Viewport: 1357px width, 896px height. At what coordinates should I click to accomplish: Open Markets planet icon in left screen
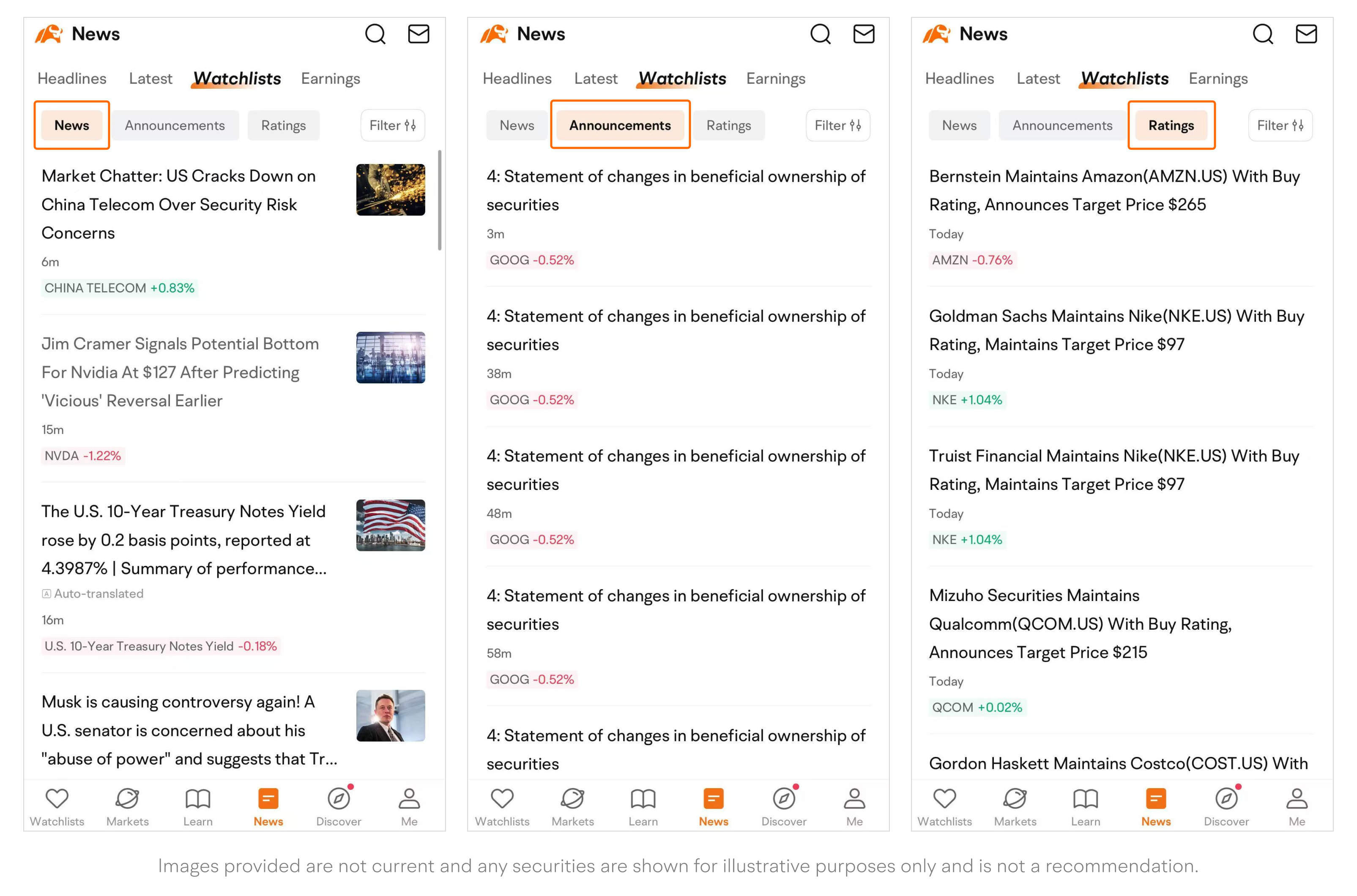pos(127,798)
